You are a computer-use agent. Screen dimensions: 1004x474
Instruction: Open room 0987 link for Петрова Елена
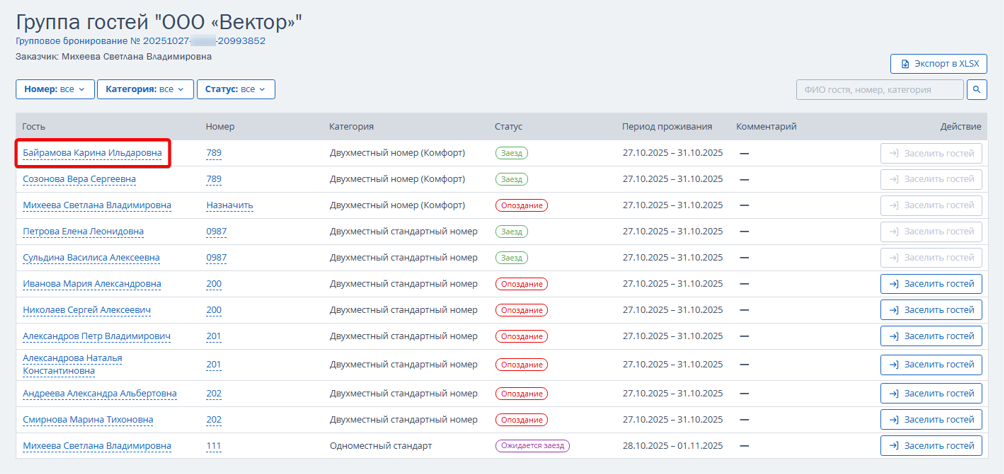[216, 231]
